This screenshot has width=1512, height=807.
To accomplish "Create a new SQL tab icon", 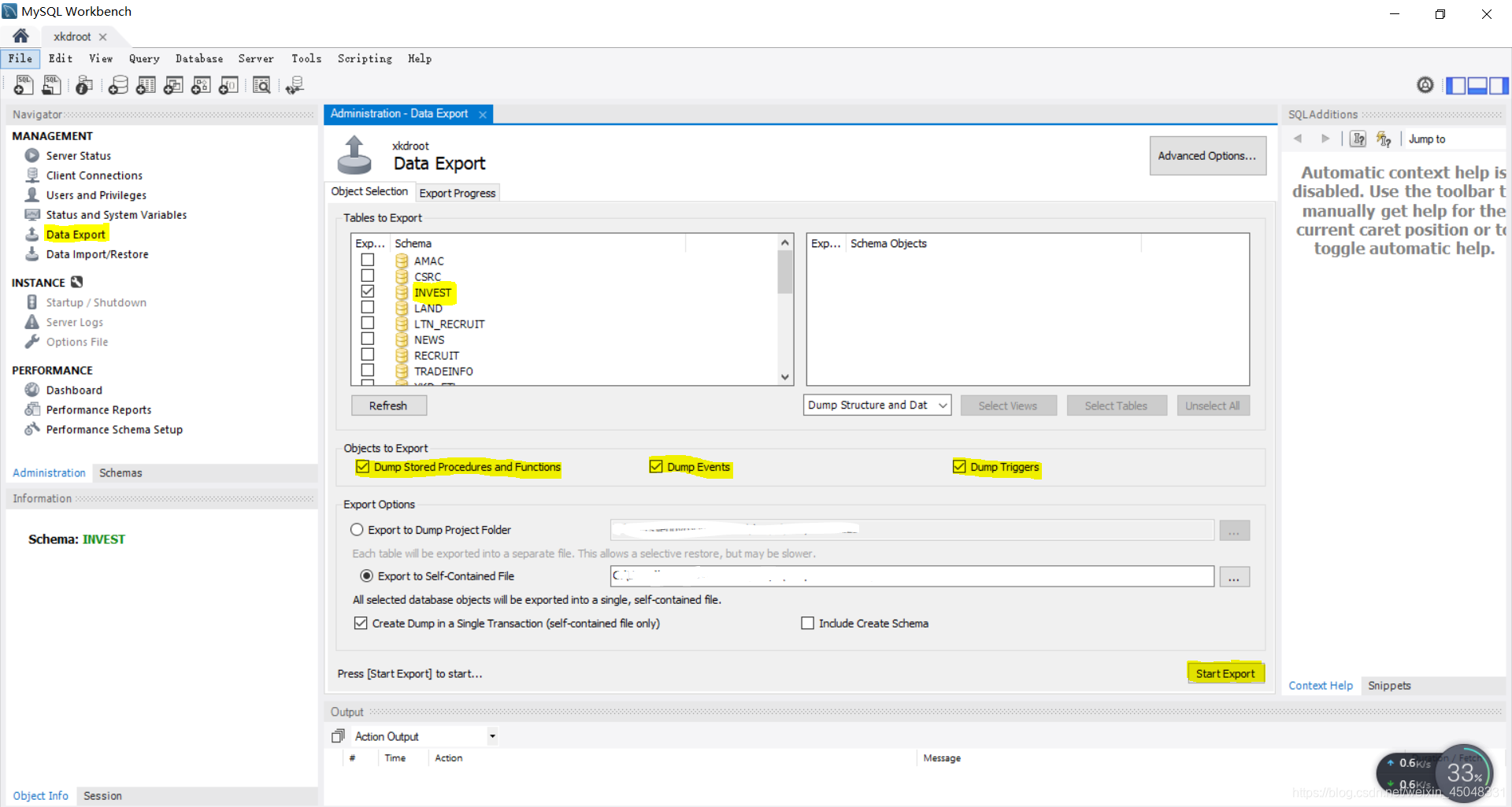I will (24, 85).
